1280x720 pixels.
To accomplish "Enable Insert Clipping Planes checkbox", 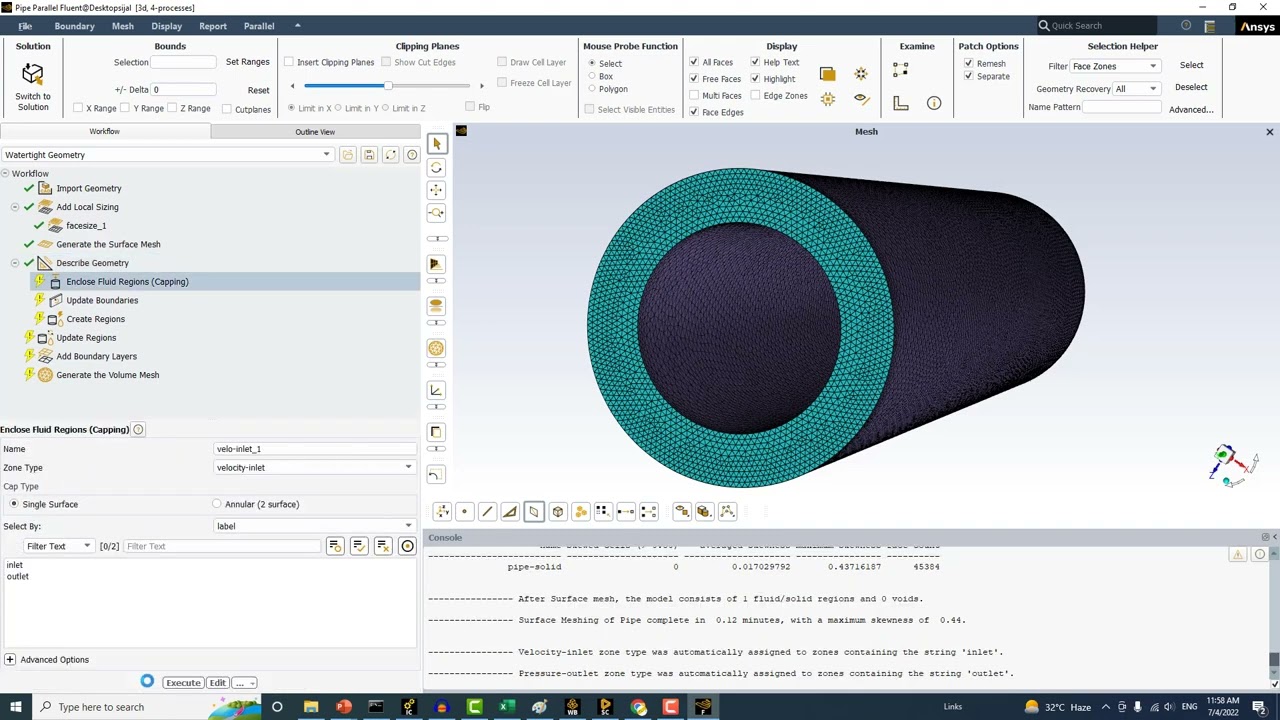I will 289,62.
